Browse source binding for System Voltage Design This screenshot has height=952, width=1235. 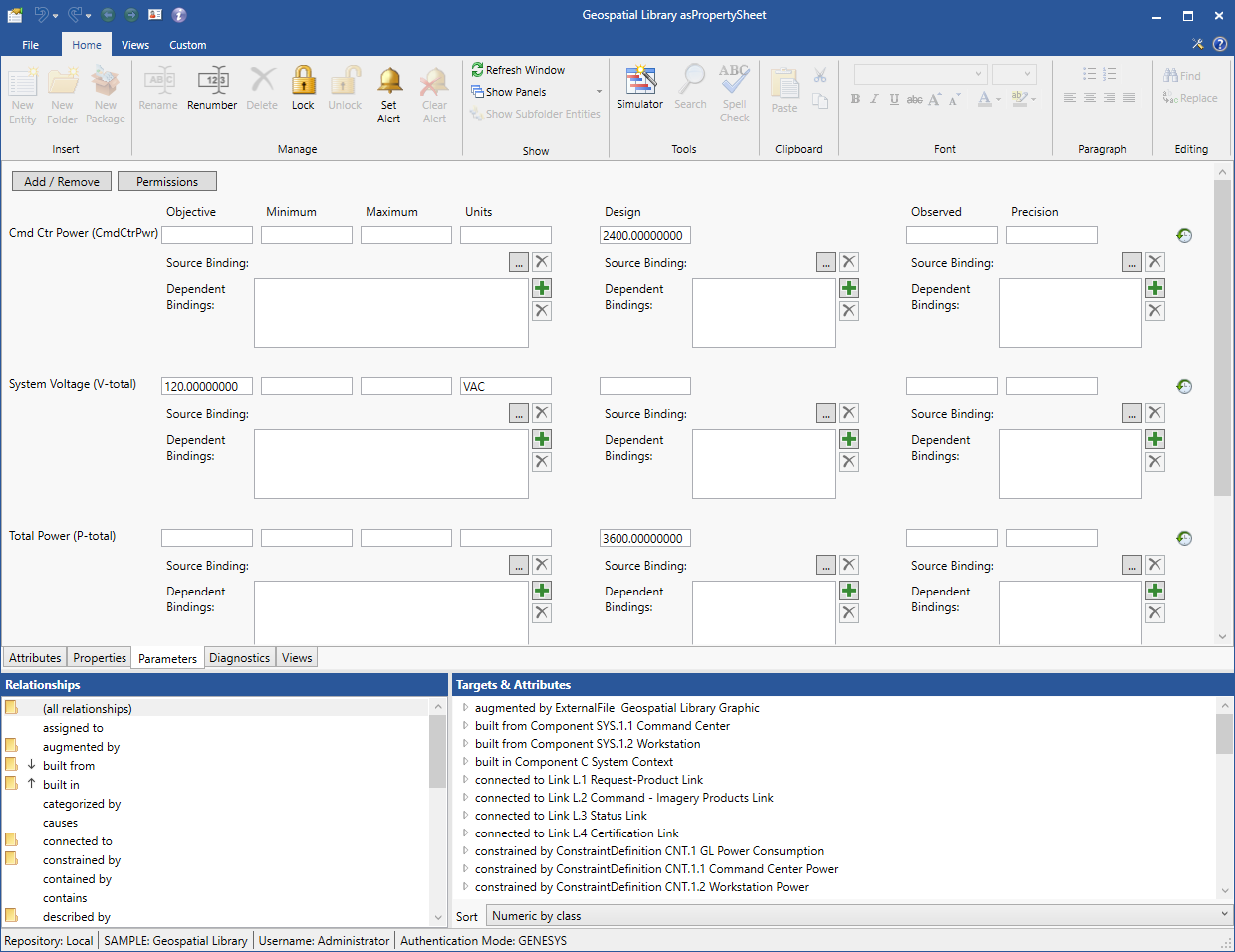point(826,413)
